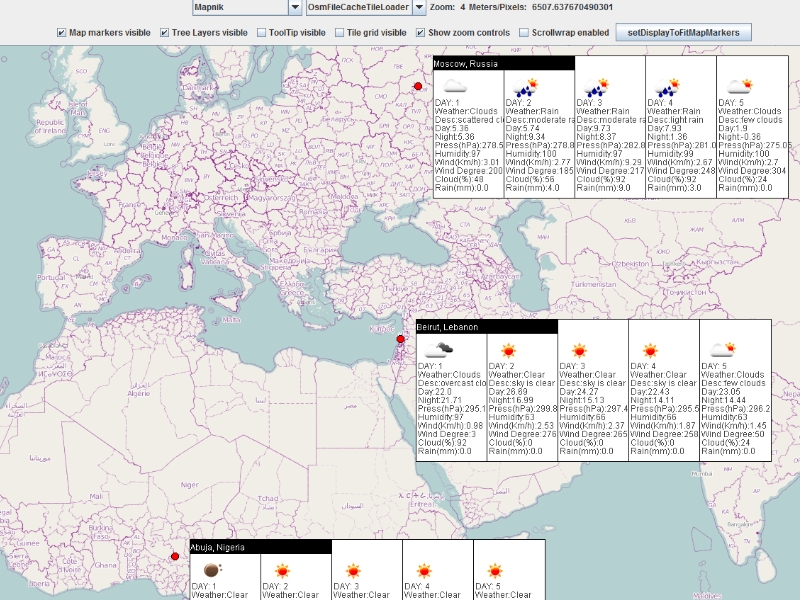Click Abuja Day 1 night clear icon
Image resolution: width=800 pixels, height=600 pixels.
pos(212,569)
